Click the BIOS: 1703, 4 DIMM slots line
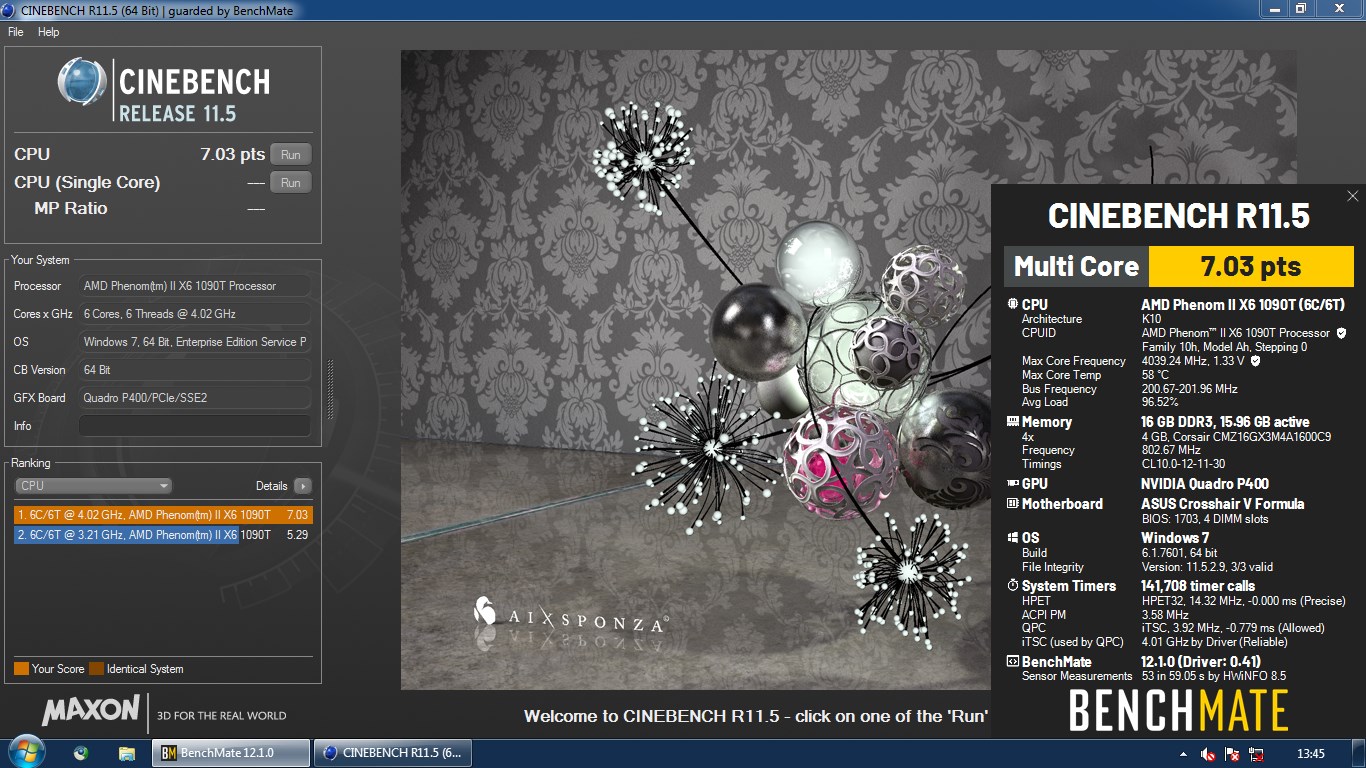This screenshot has height=768, width=1366. point(1205,519)
